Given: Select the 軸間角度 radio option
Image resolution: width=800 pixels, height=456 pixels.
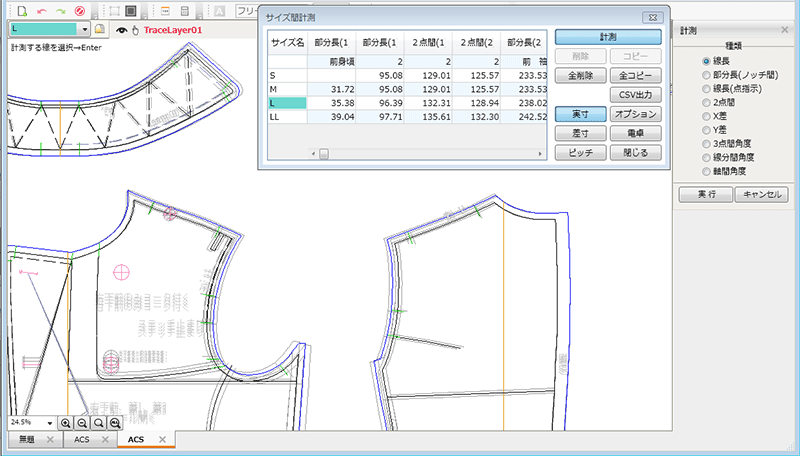Looking at the screenshot, I should click(706, 171).
